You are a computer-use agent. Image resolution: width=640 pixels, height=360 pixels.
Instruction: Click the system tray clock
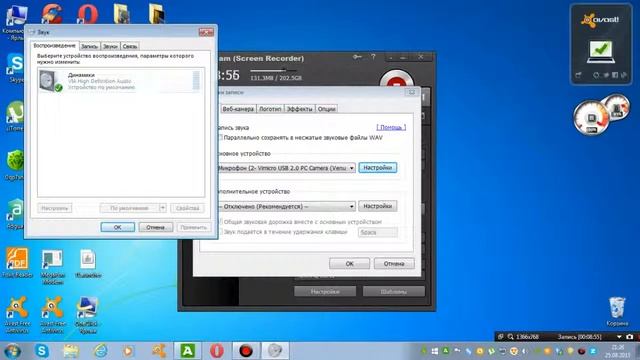tap(618, 351)
